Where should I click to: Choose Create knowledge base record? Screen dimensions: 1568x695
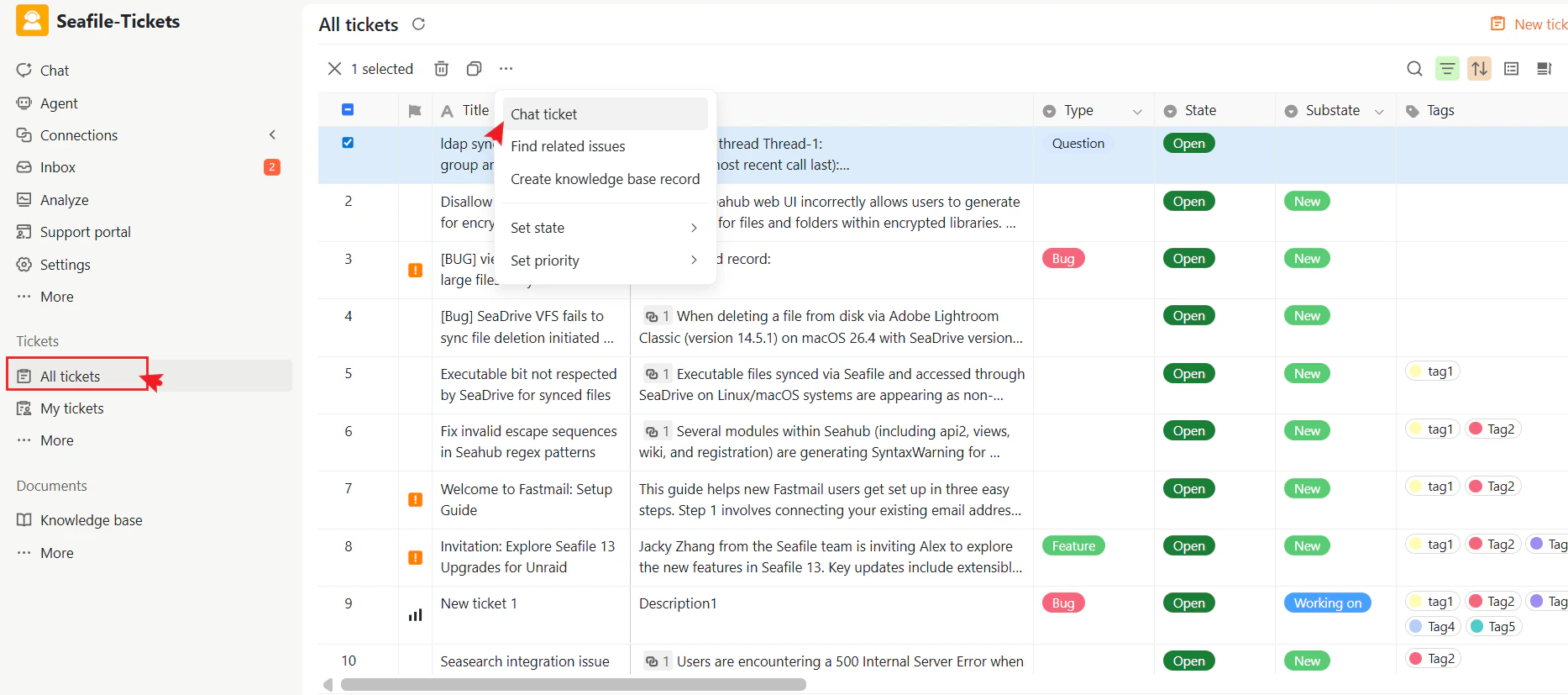tap(606, 179)
